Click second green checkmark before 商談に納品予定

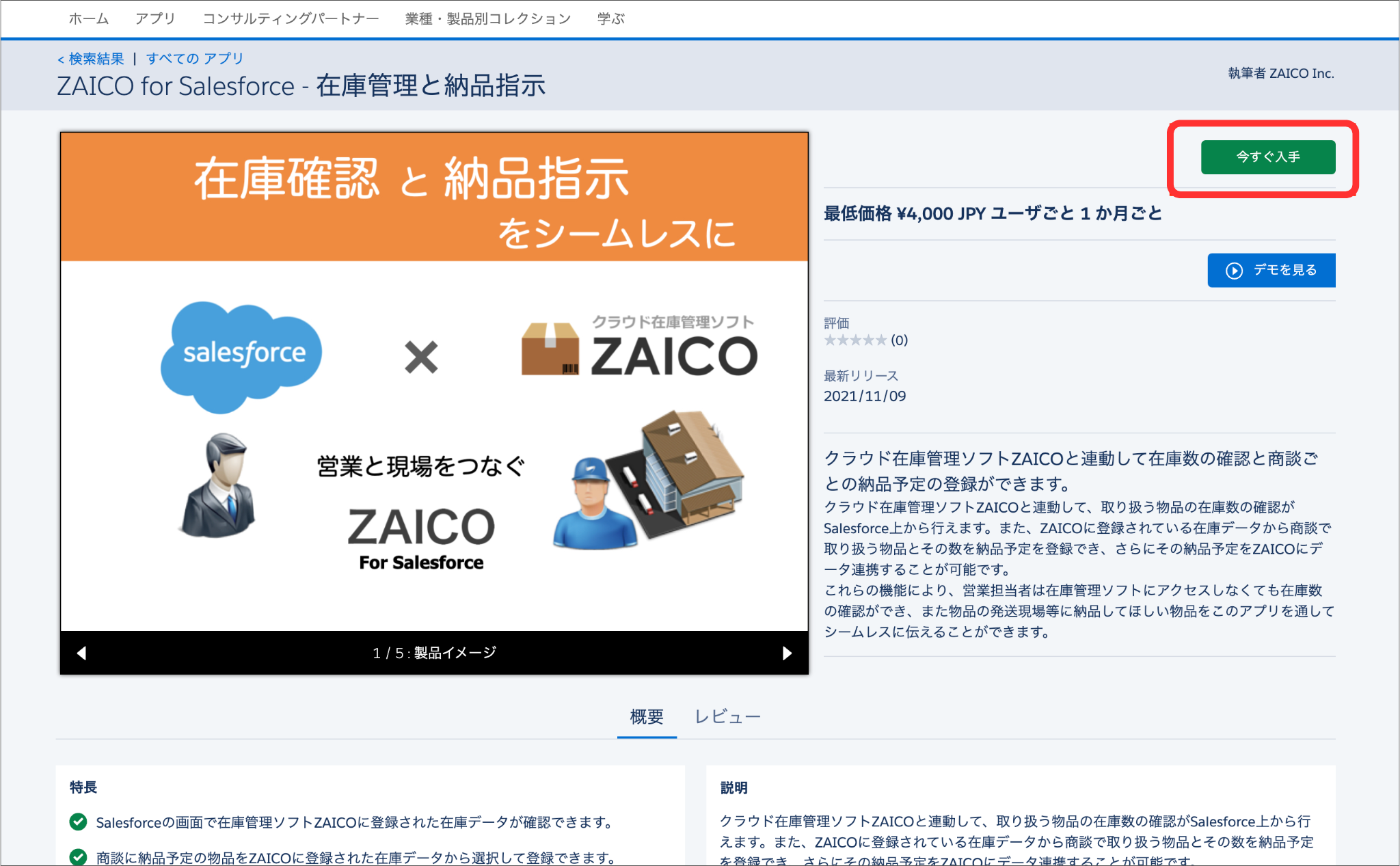pos(79,856)
